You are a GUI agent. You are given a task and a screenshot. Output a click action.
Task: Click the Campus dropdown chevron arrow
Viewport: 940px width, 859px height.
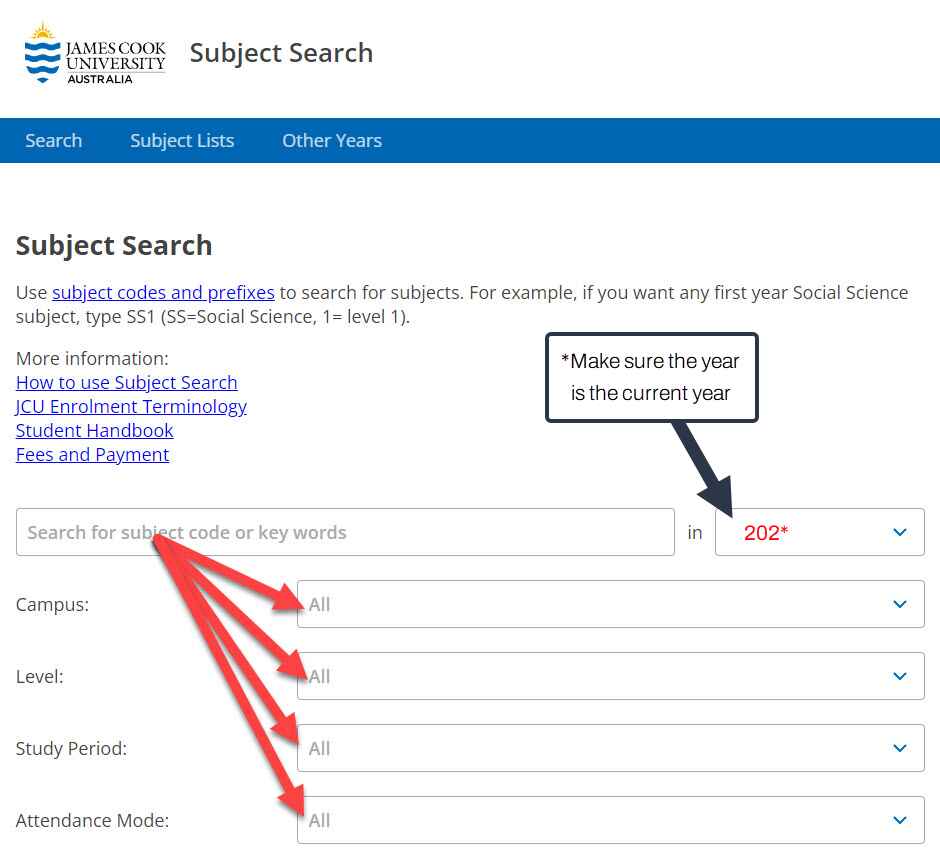click(x=899, y=604)
